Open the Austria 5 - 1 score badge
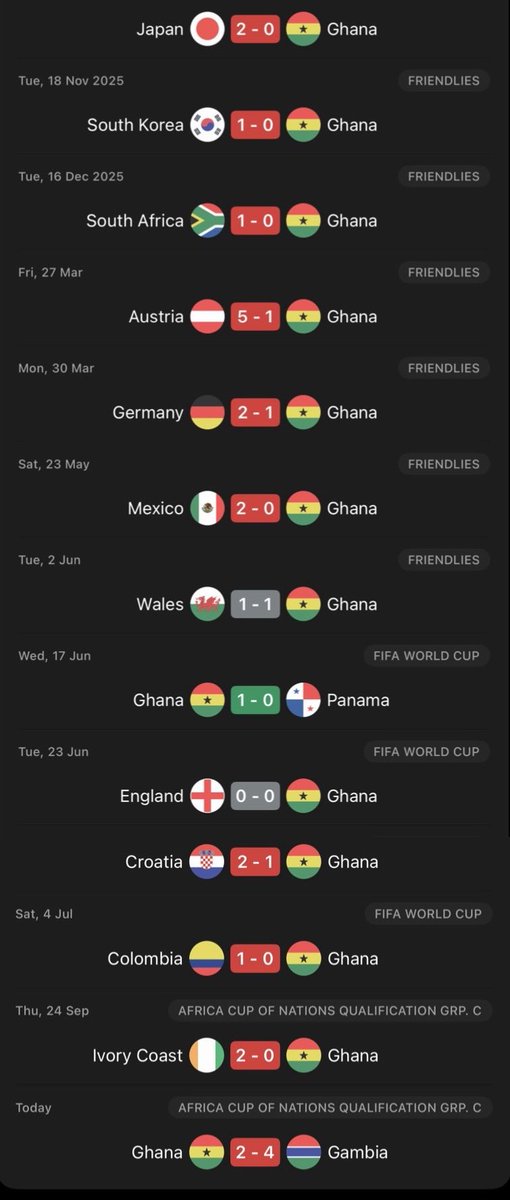This screenshot has width=510, height=1200. (x=255, y=317)
